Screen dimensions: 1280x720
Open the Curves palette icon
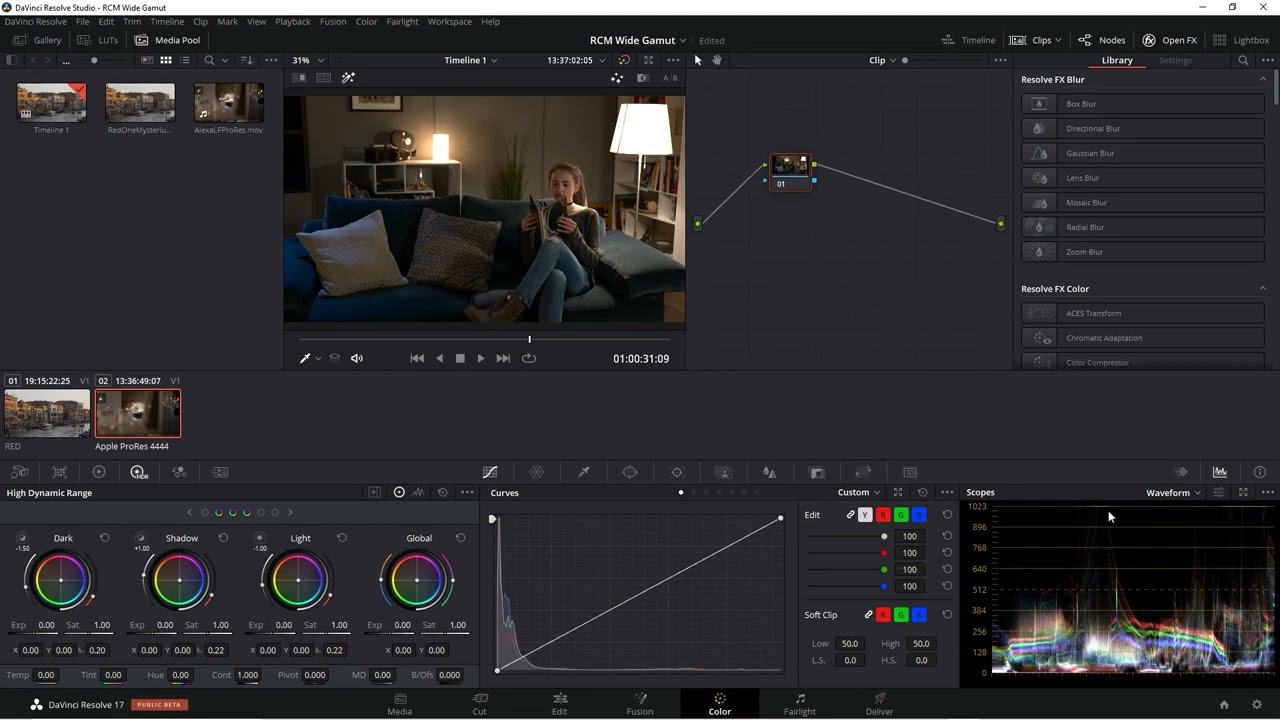click(x=490, y=472)
